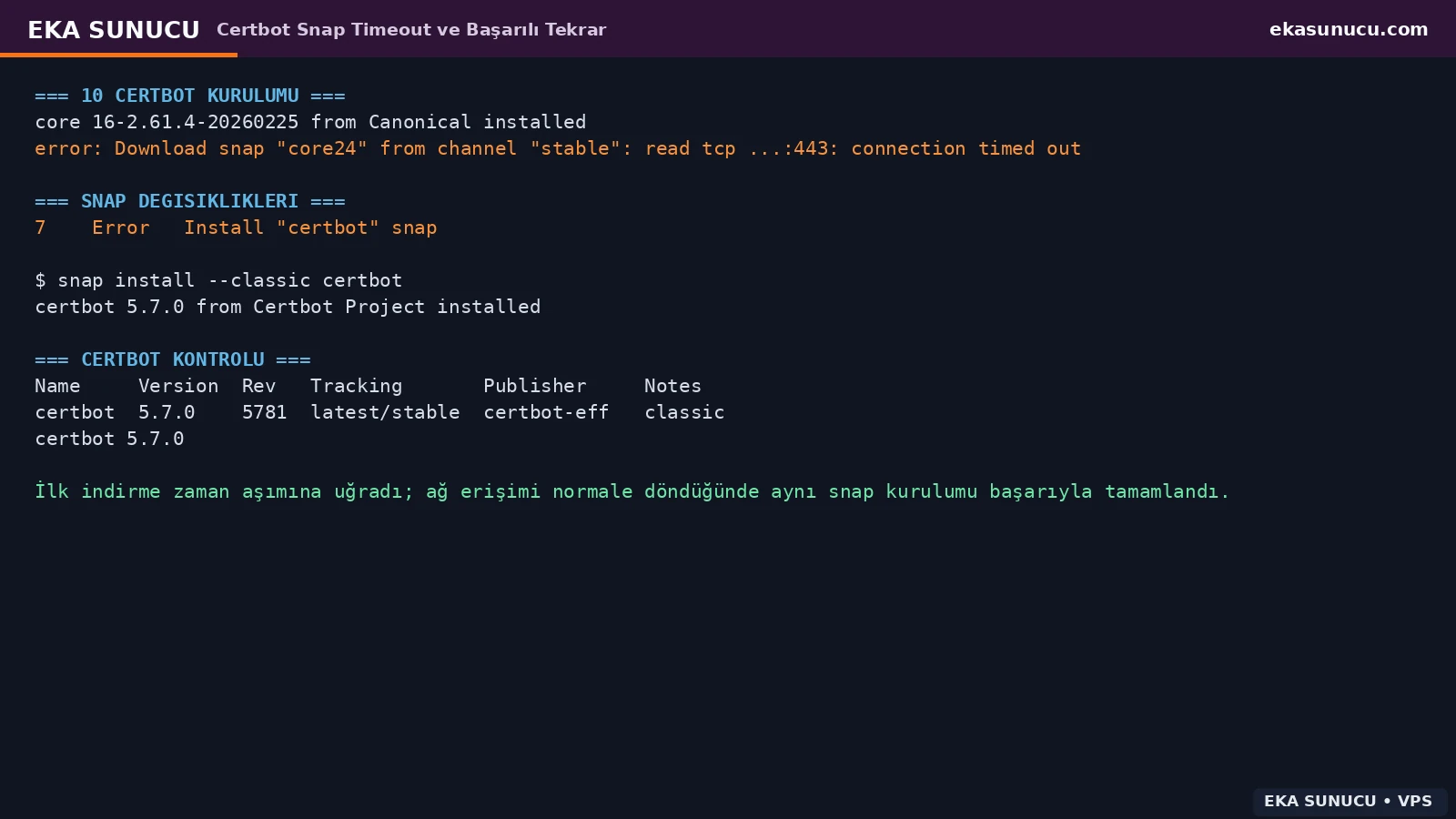Viewport: 1456px width, 819px height.
Task: Select the certbot 5.7.0 installed message
Action: [x=288, y=307]
